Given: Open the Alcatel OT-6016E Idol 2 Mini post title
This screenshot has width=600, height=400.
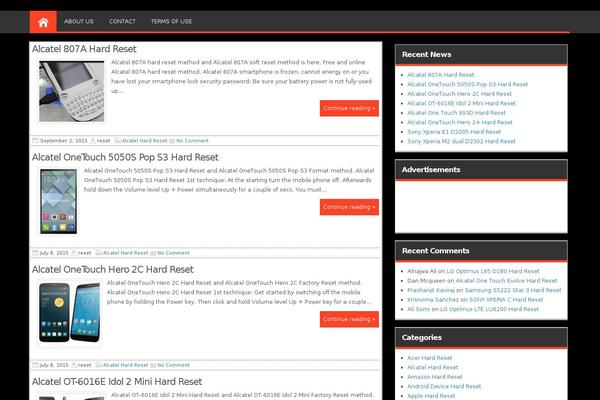Looking at the screenshot, I should pyautogui.click(x=117, y=382).
